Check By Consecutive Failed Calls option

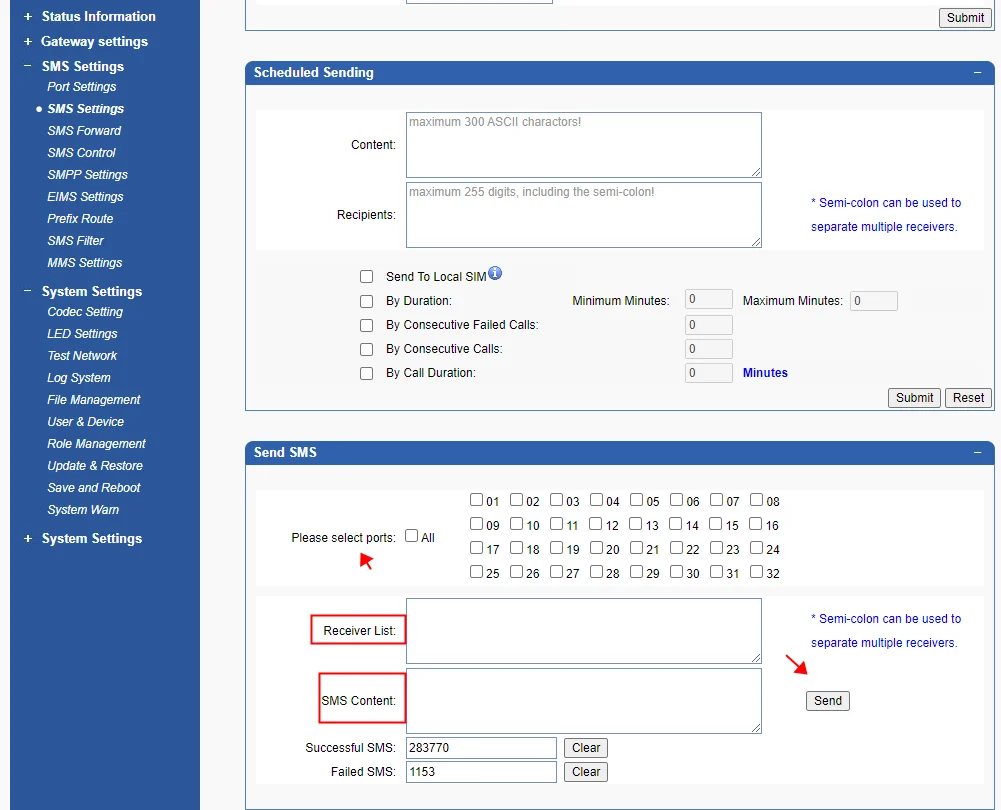pos(366,325)
